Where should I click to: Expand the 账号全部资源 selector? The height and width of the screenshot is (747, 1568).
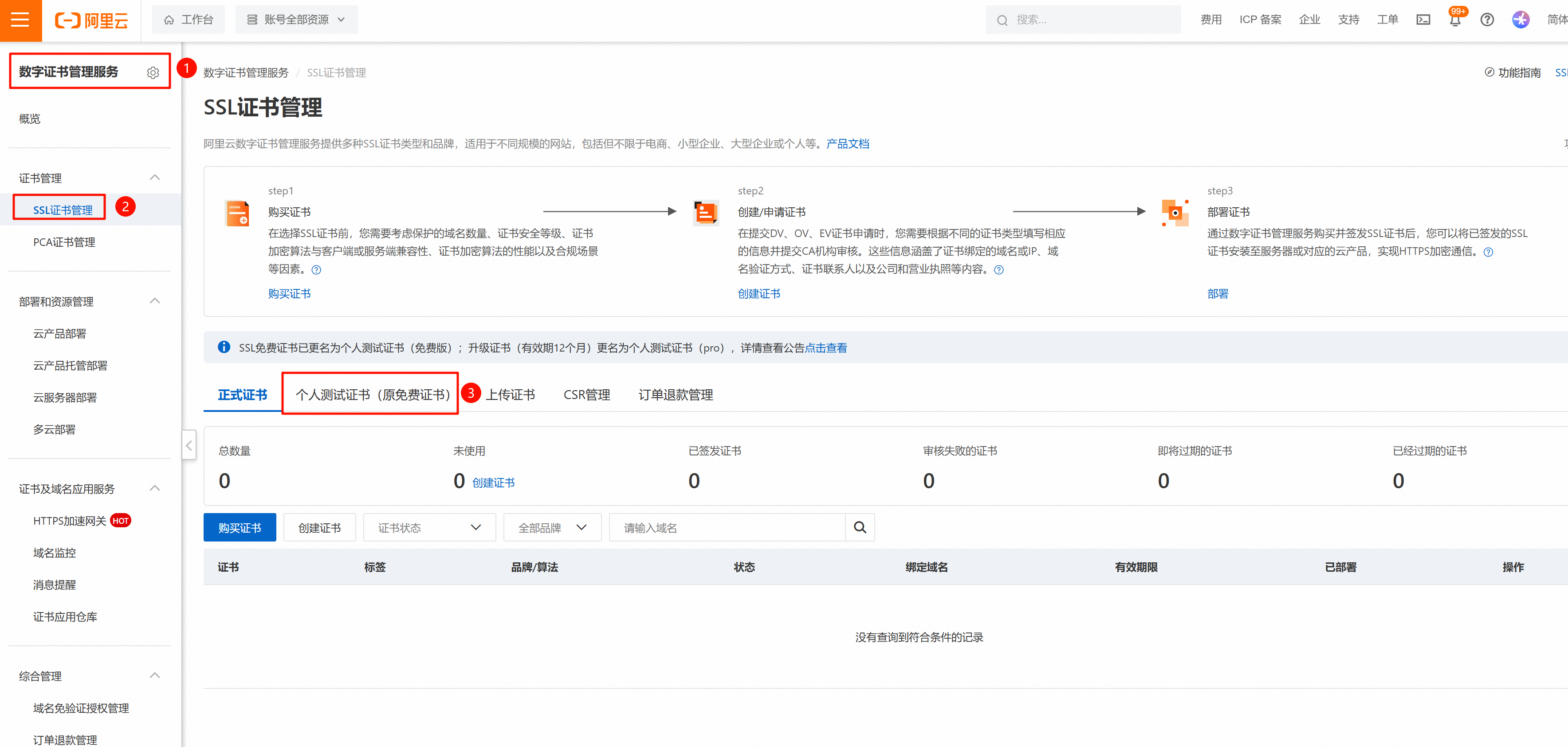tap(296, 20)
